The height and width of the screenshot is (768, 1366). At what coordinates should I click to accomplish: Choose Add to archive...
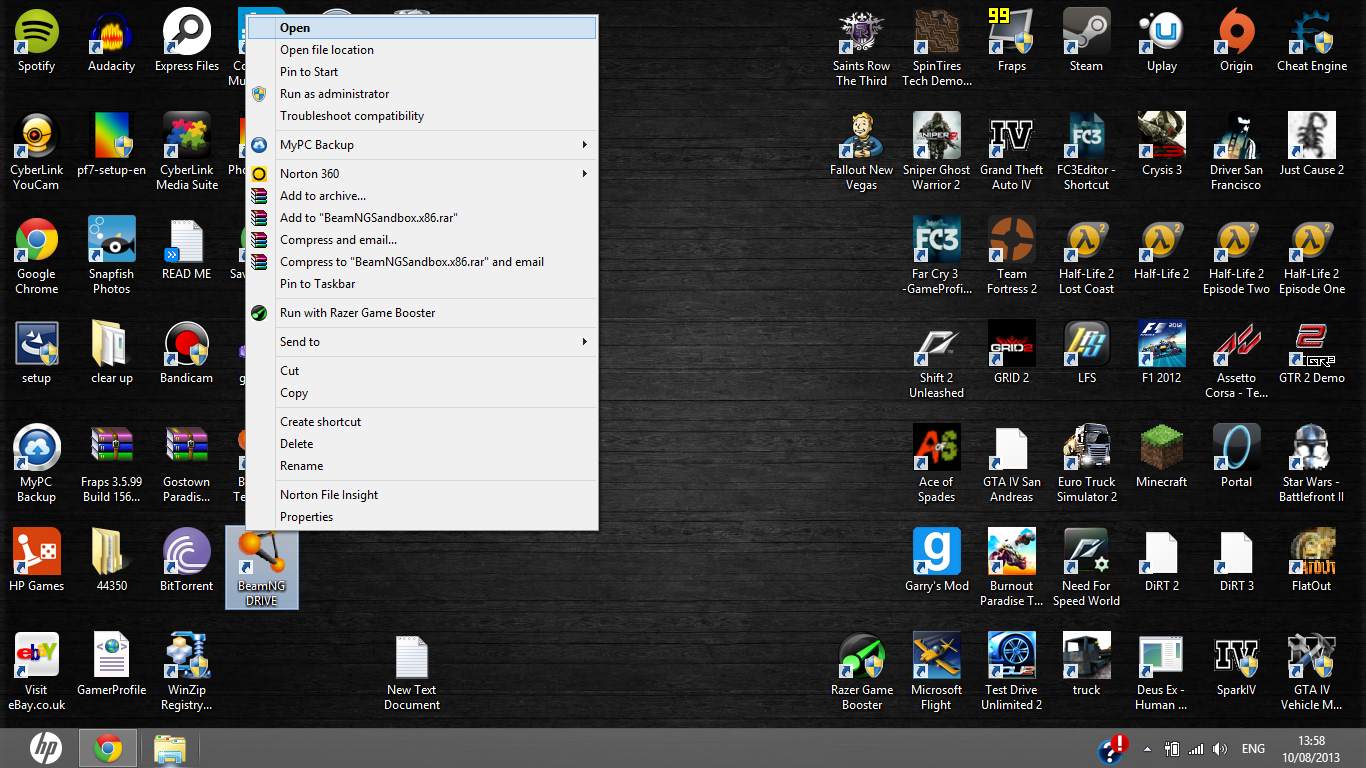coord(421,196)
